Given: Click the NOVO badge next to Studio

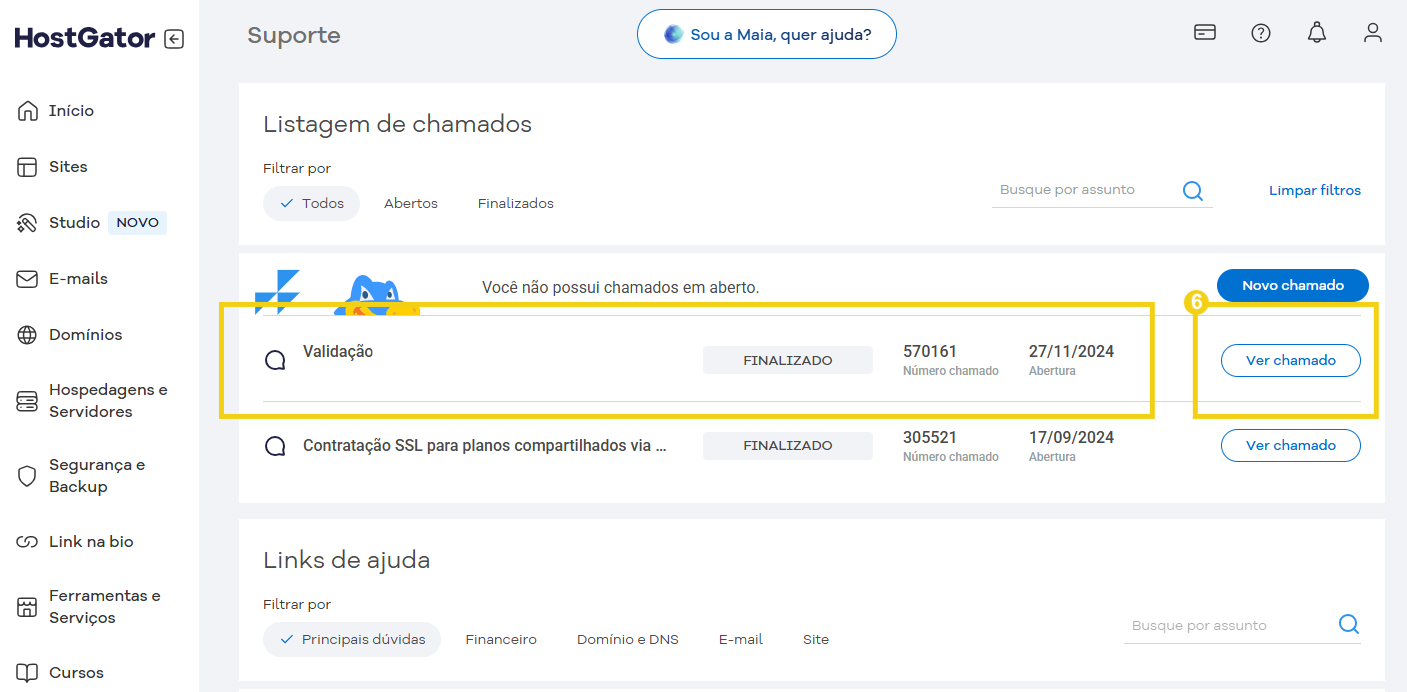Looking at the screenshot, I should [138, 223].
